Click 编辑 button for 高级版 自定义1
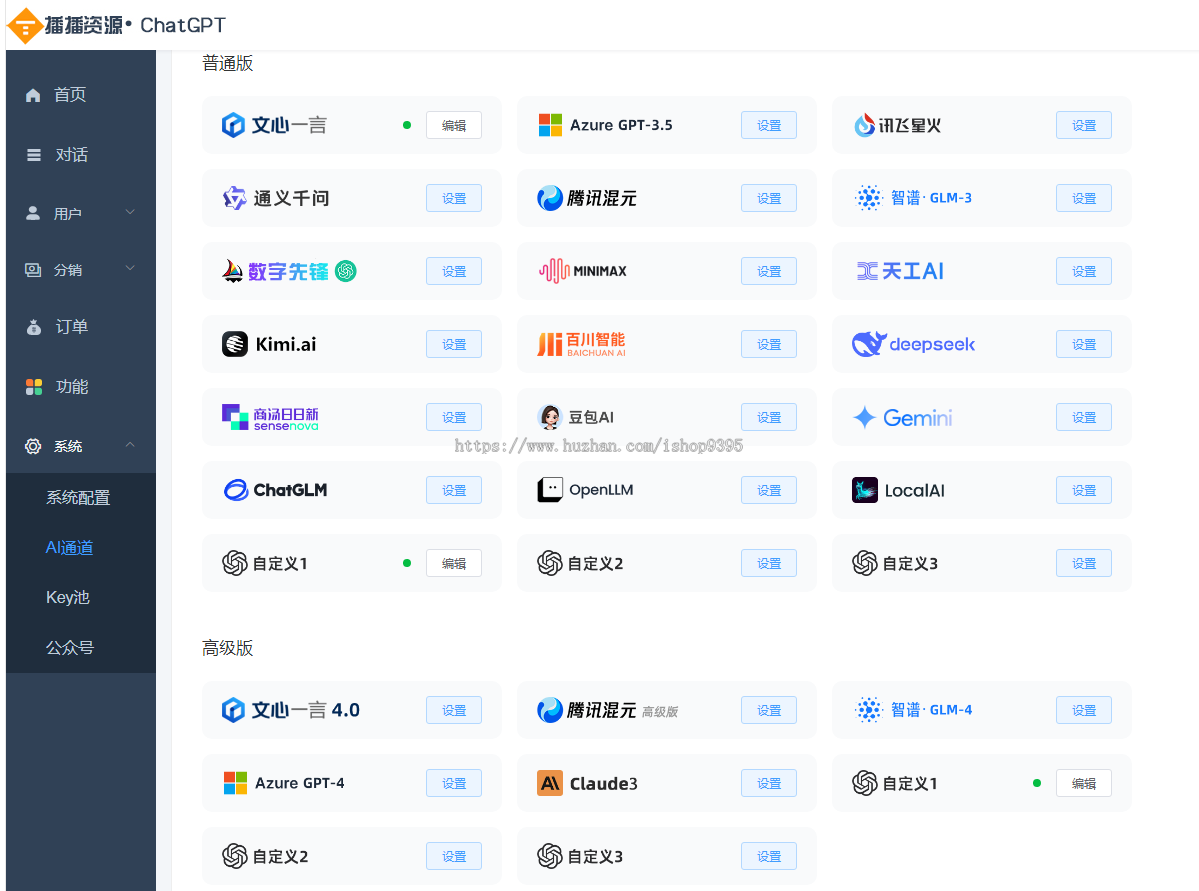 (1084, 783)
